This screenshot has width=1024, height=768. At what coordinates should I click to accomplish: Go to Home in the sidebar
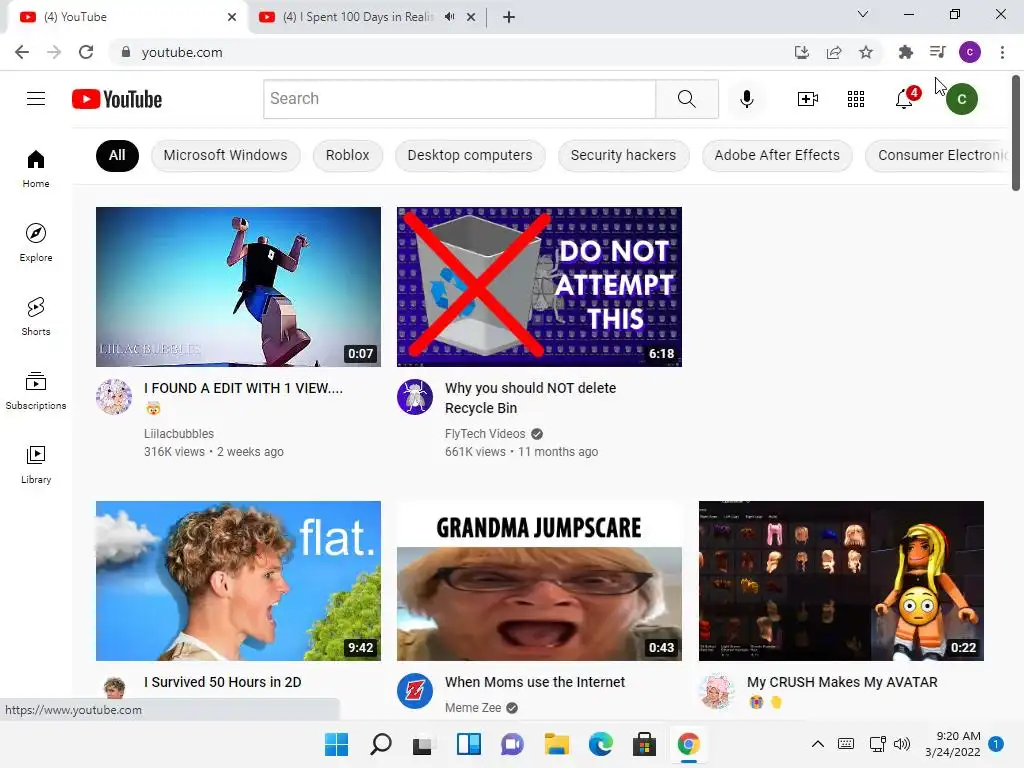point(36,168)
